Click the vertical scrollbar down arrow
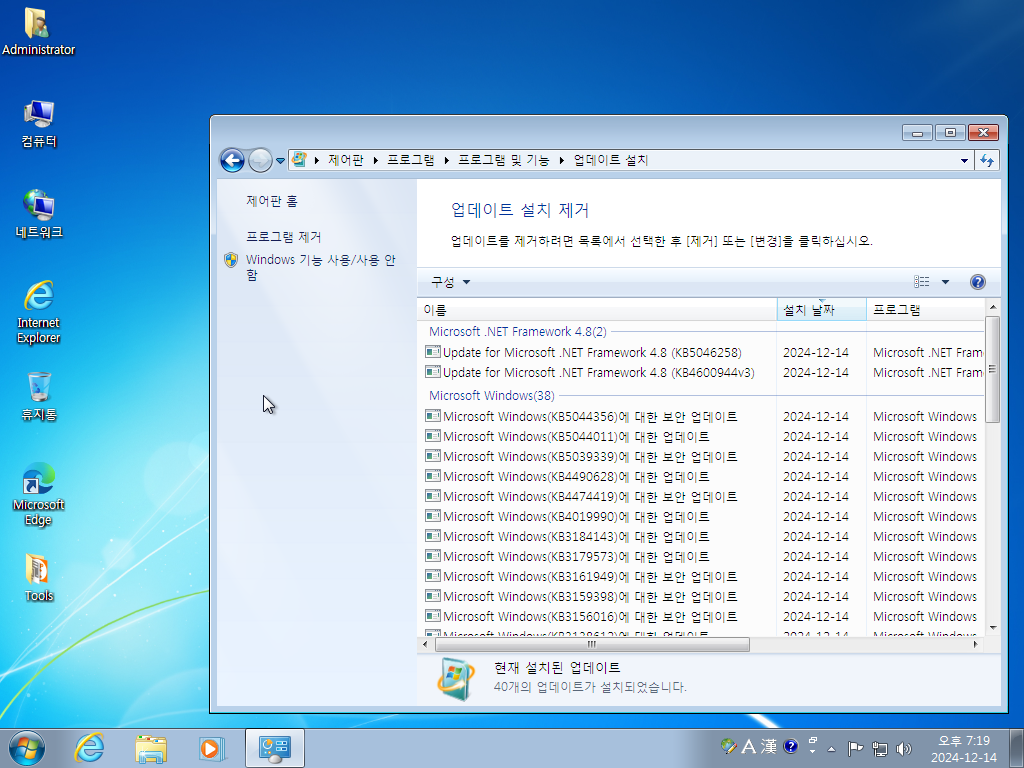This screenshot has height=768, width=1024. coord(993,628)
